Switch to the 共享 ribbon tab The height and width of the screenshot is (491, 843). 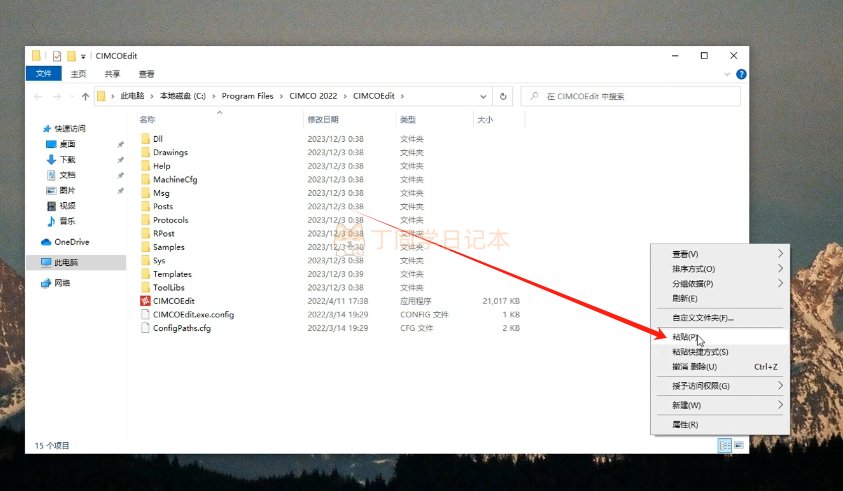(112, 74)
